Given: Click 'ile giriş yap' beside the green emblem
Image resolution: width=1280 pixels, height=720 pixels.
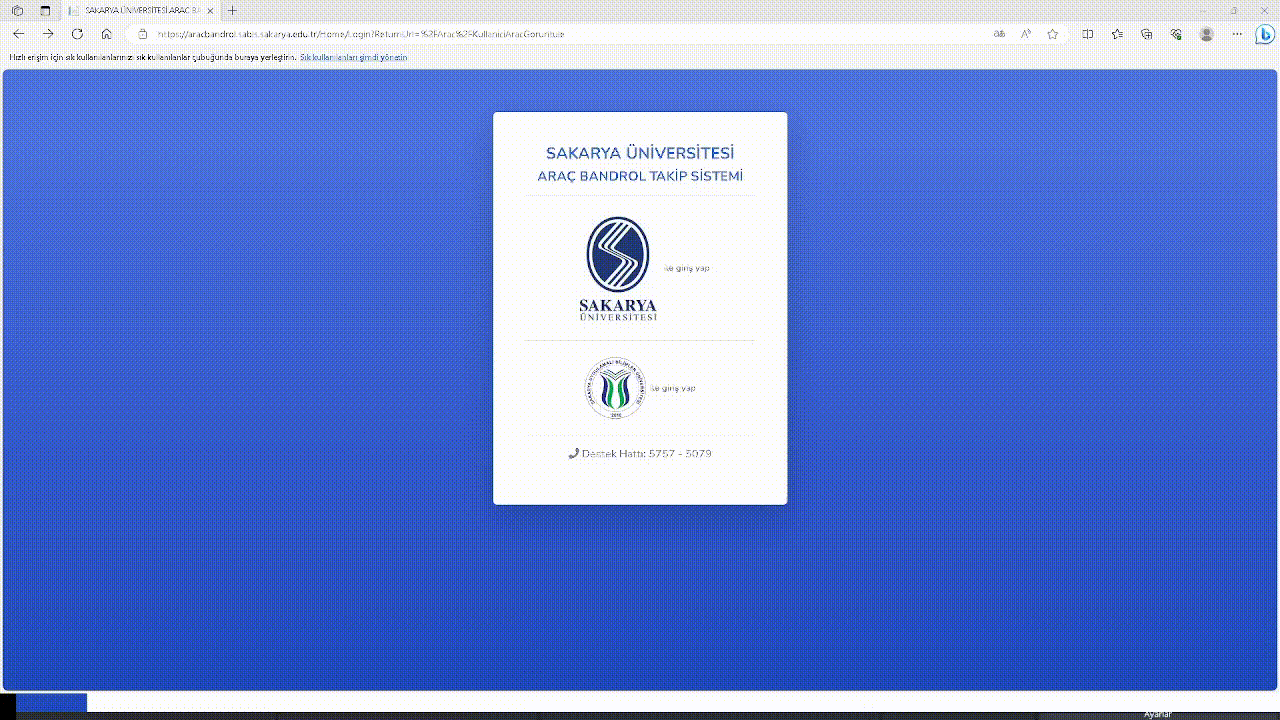Looking at the screenshot, I should point(673,388).
